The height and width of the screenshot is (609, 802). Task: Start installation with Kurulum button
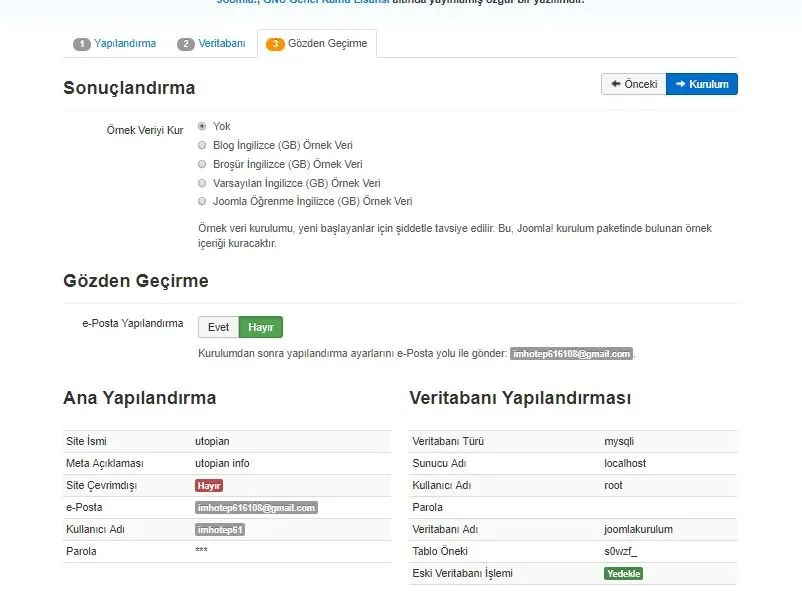click(702, 84)
